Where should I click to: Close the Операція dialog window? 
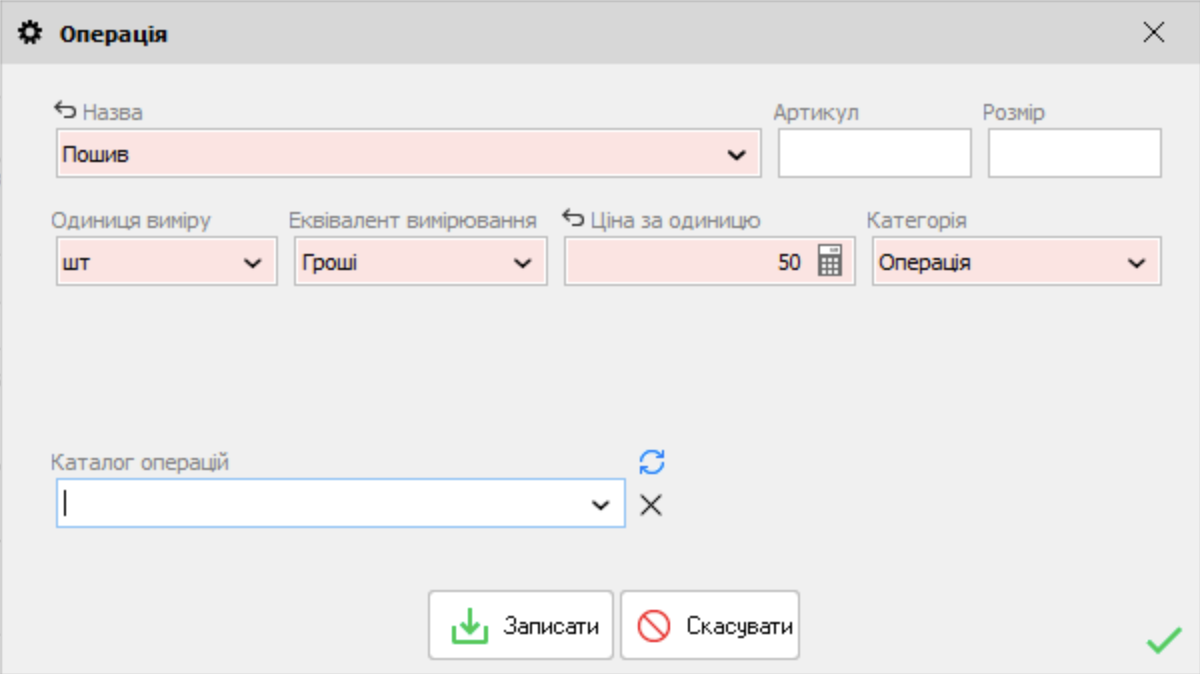pos(1153,31)
